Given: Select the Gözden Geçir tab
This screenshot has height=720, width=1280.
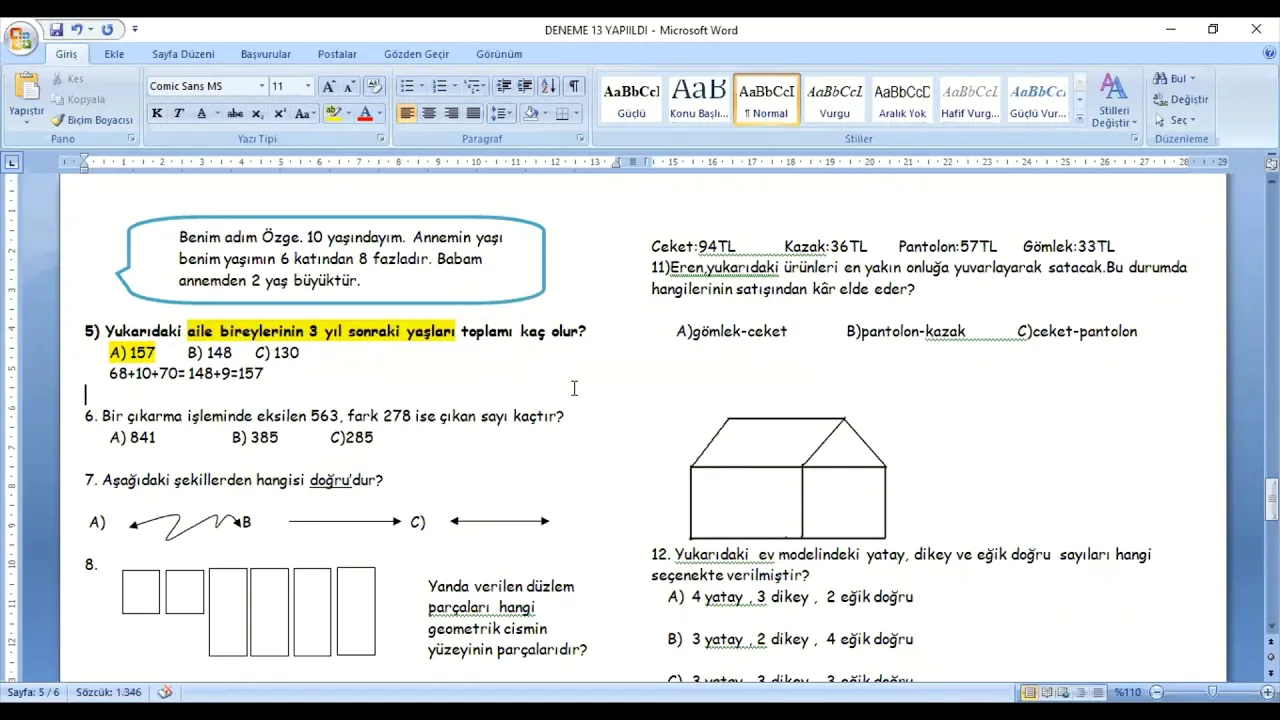Looking at the screenshot, I should (x=417, y=54).
